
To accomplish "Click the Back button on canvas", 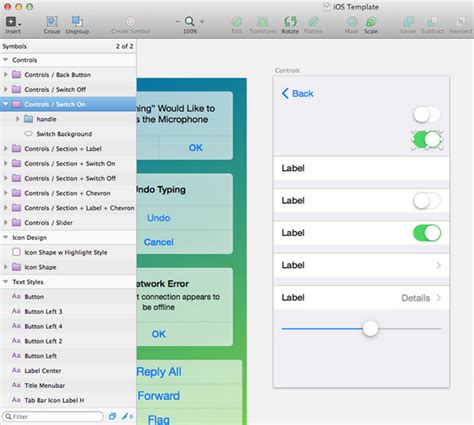I will click(297, 93).
